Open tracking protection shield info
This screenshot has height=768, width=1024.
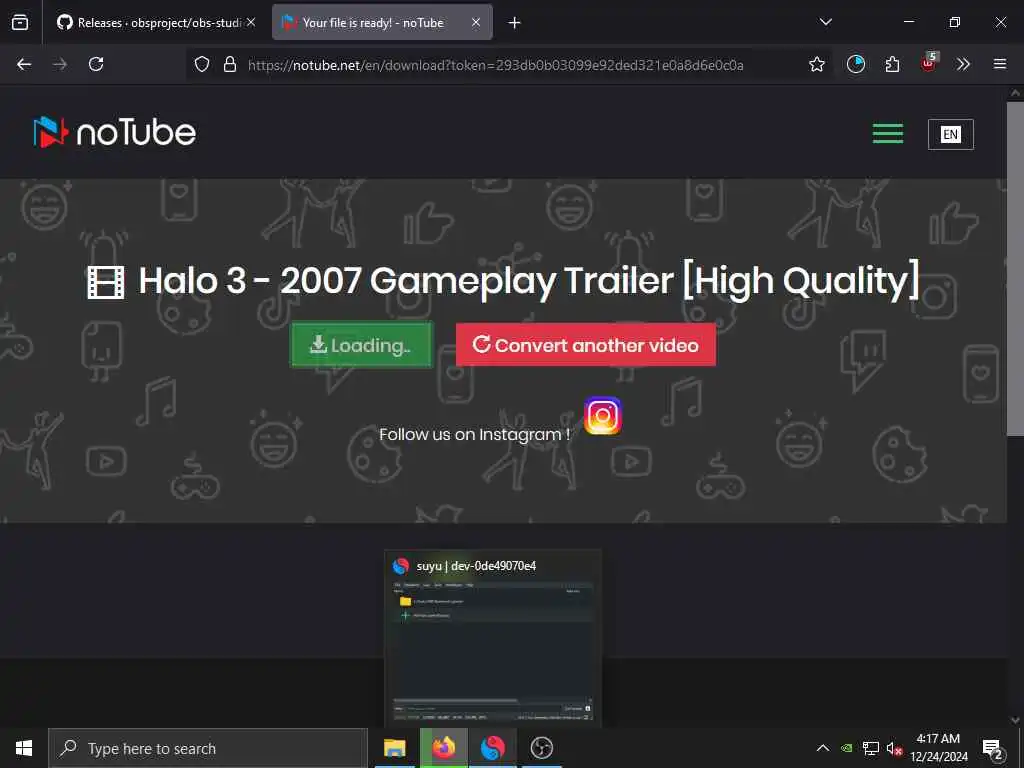pos(202,64)
